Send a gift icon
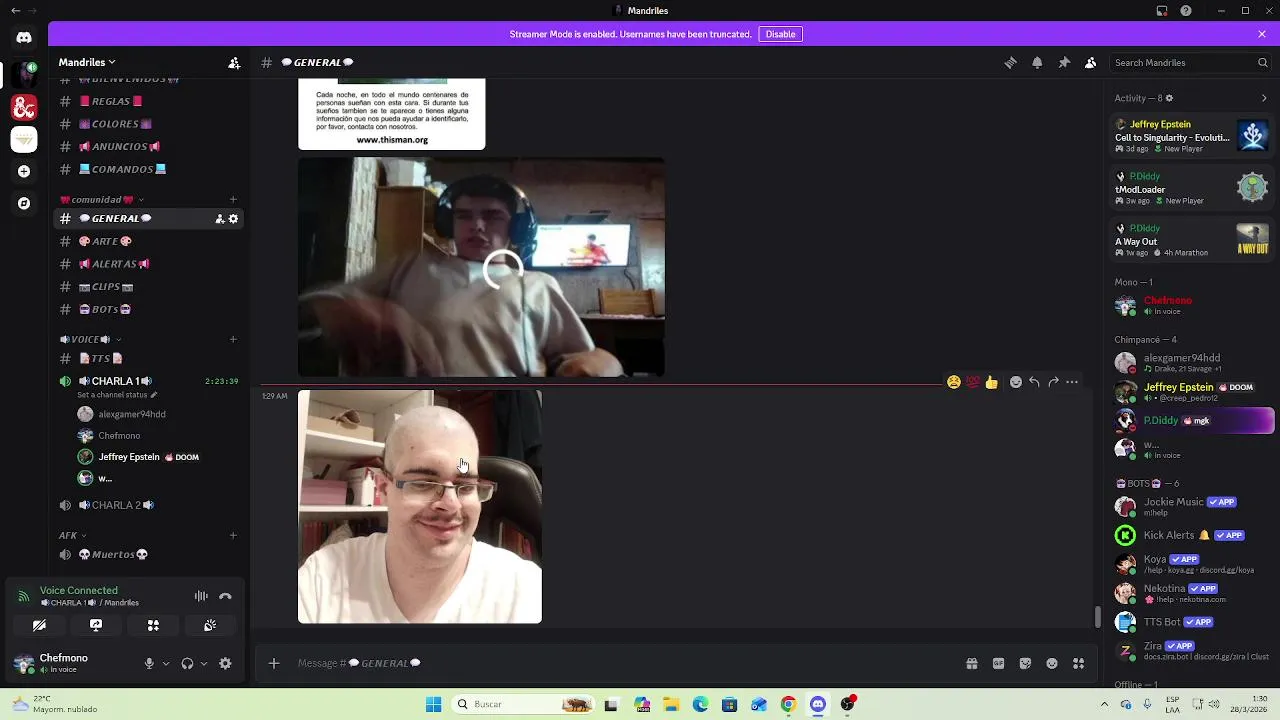 tap(972, 663)
